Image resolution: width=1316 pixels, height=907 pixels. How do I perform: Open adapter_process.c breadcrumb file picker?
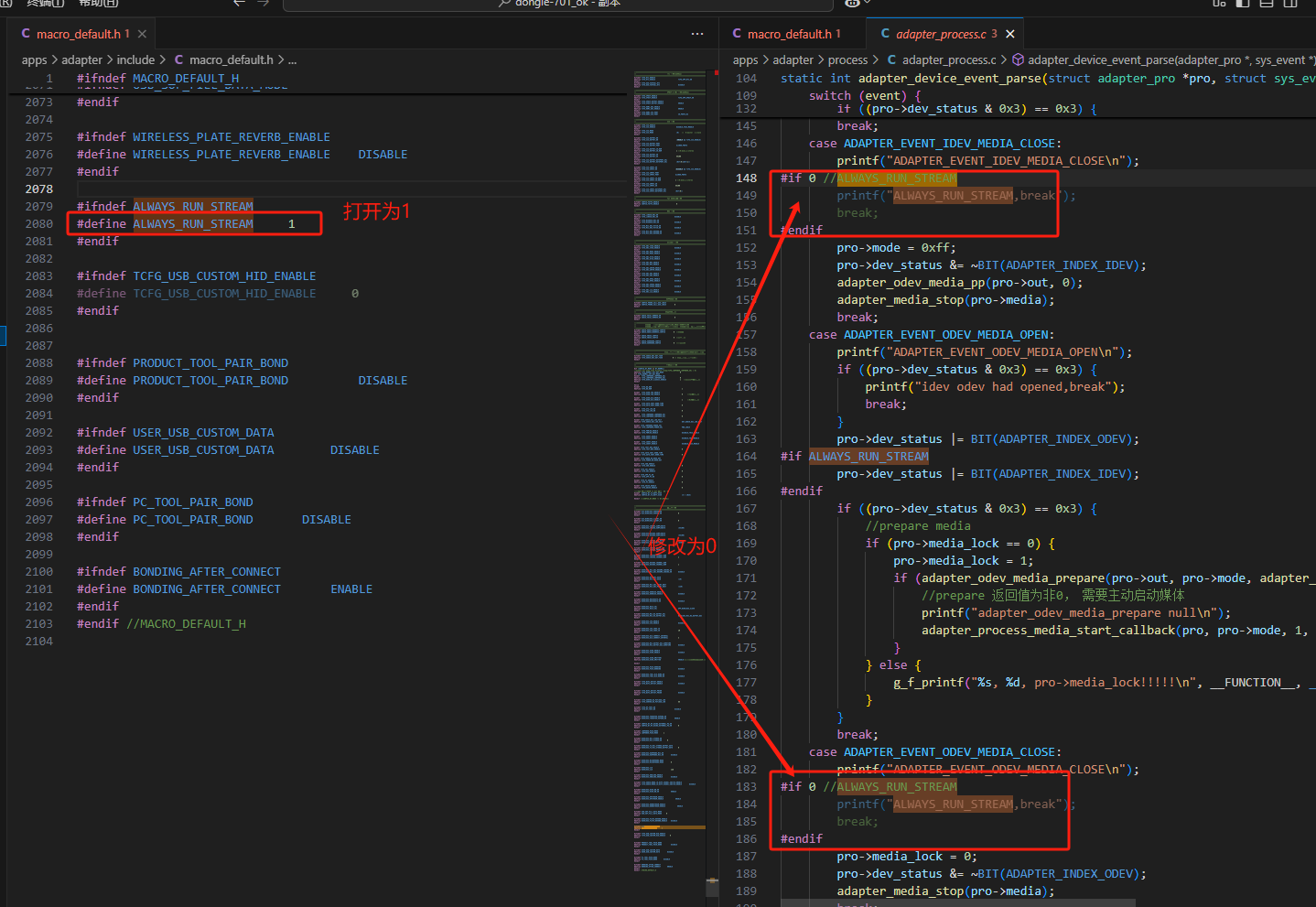(x=949, y=59)
